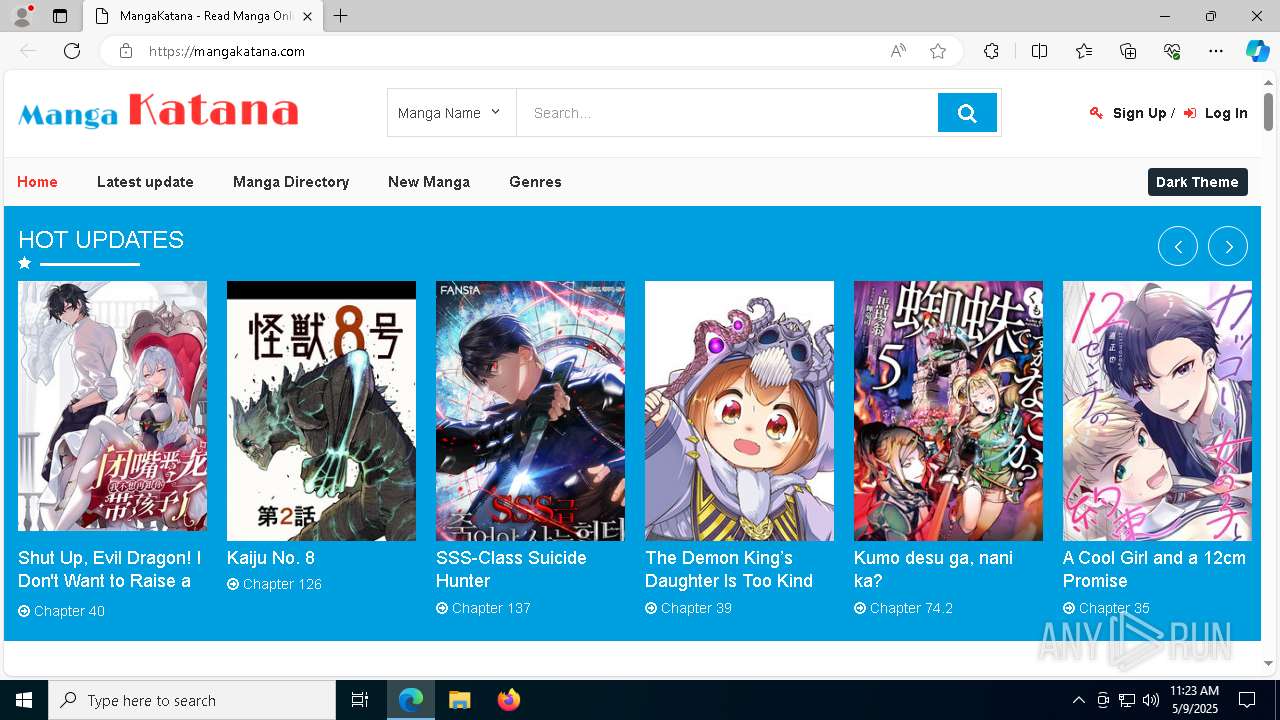Open the network icon in system tray
The width and height of the screenshot is (1280, 720).
(x=1127, y=700)
